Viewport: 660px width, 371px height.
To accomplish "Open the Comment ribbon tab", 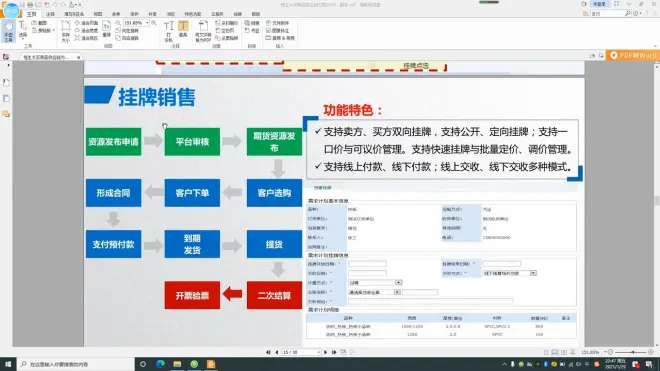I will (51, 14).
